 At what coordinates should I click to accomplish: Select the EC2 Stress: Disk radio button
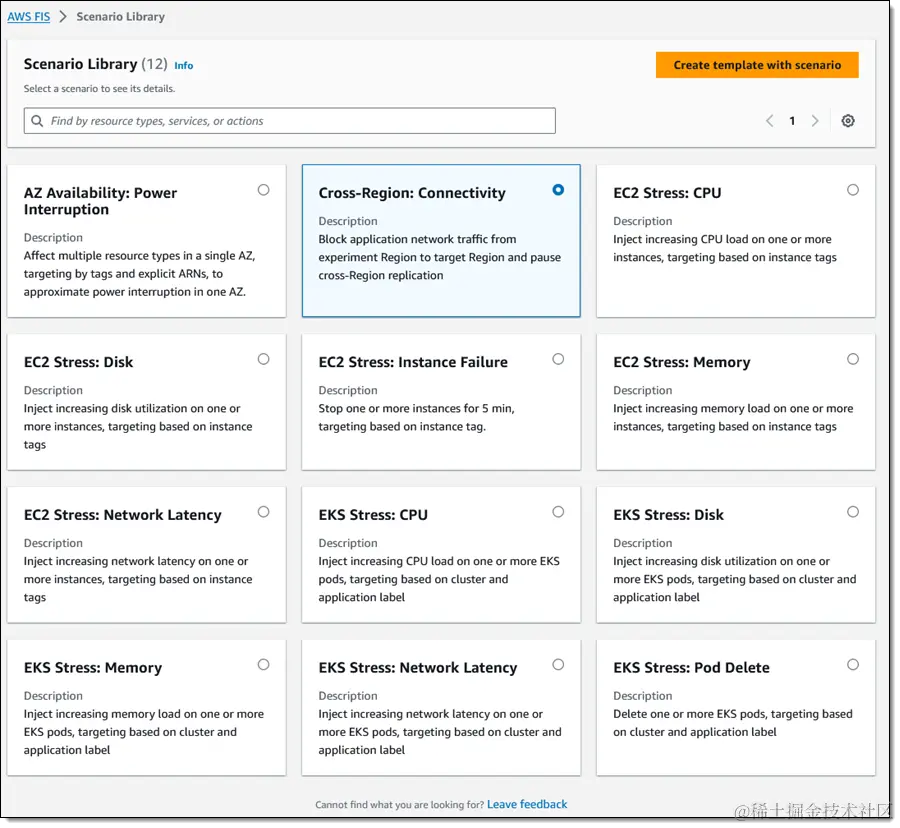[265, 361]
